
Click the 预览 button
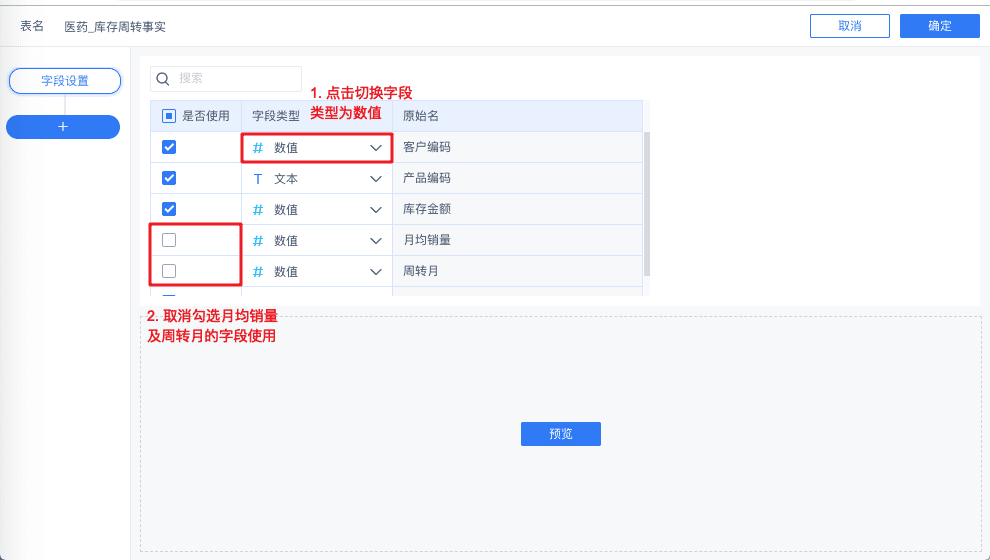click(561, 434)
